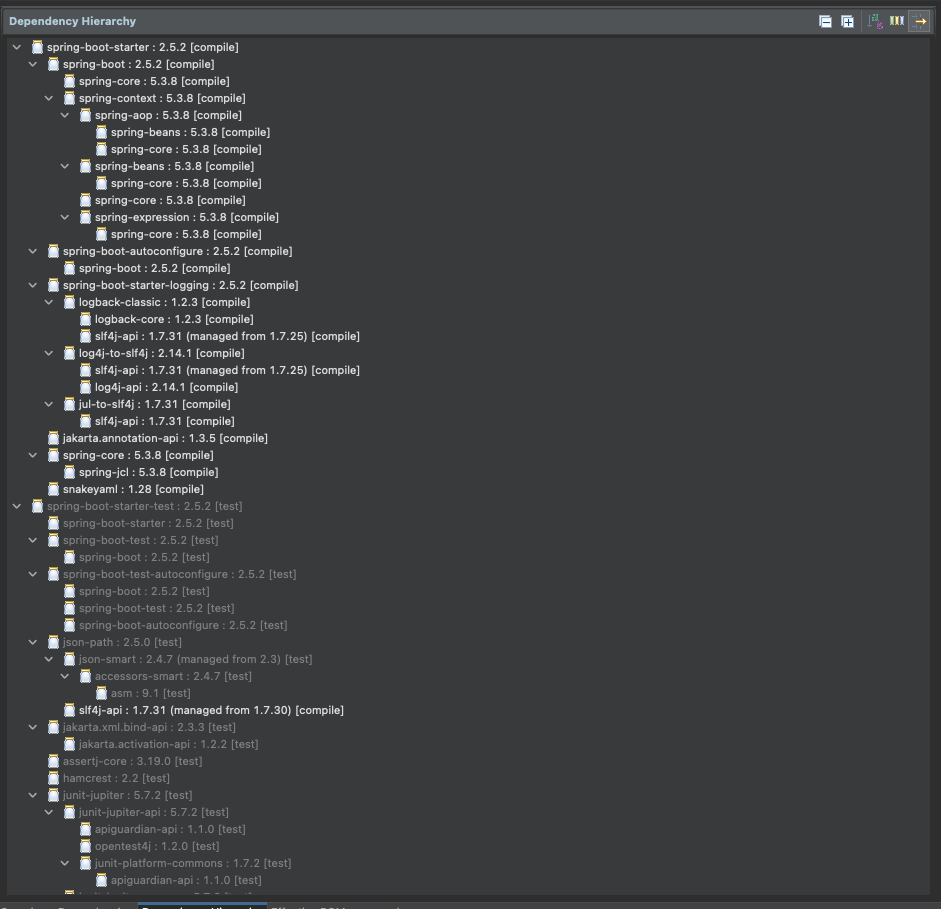Click the jar icon beside asm : 9.1

[101, 694]
